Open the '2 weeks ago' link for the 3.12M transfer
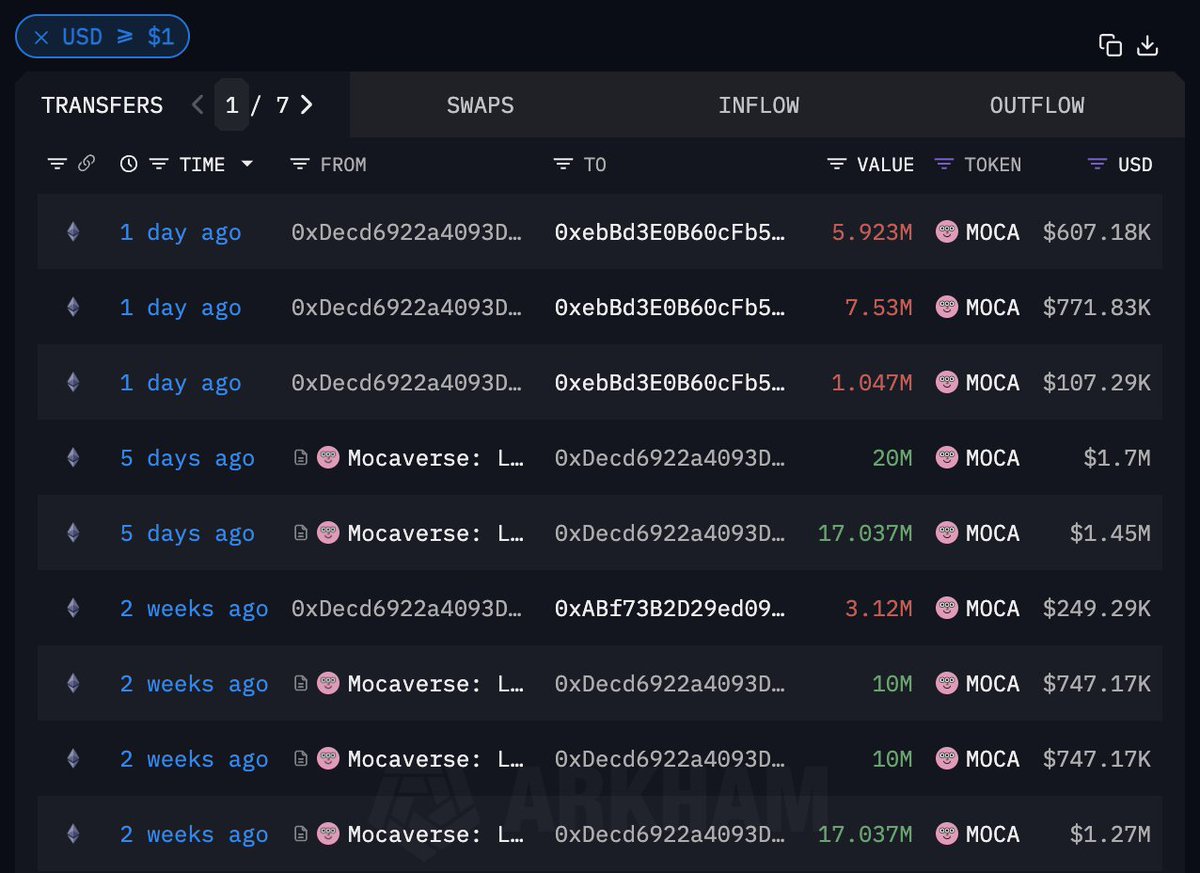 click(194, 608)
